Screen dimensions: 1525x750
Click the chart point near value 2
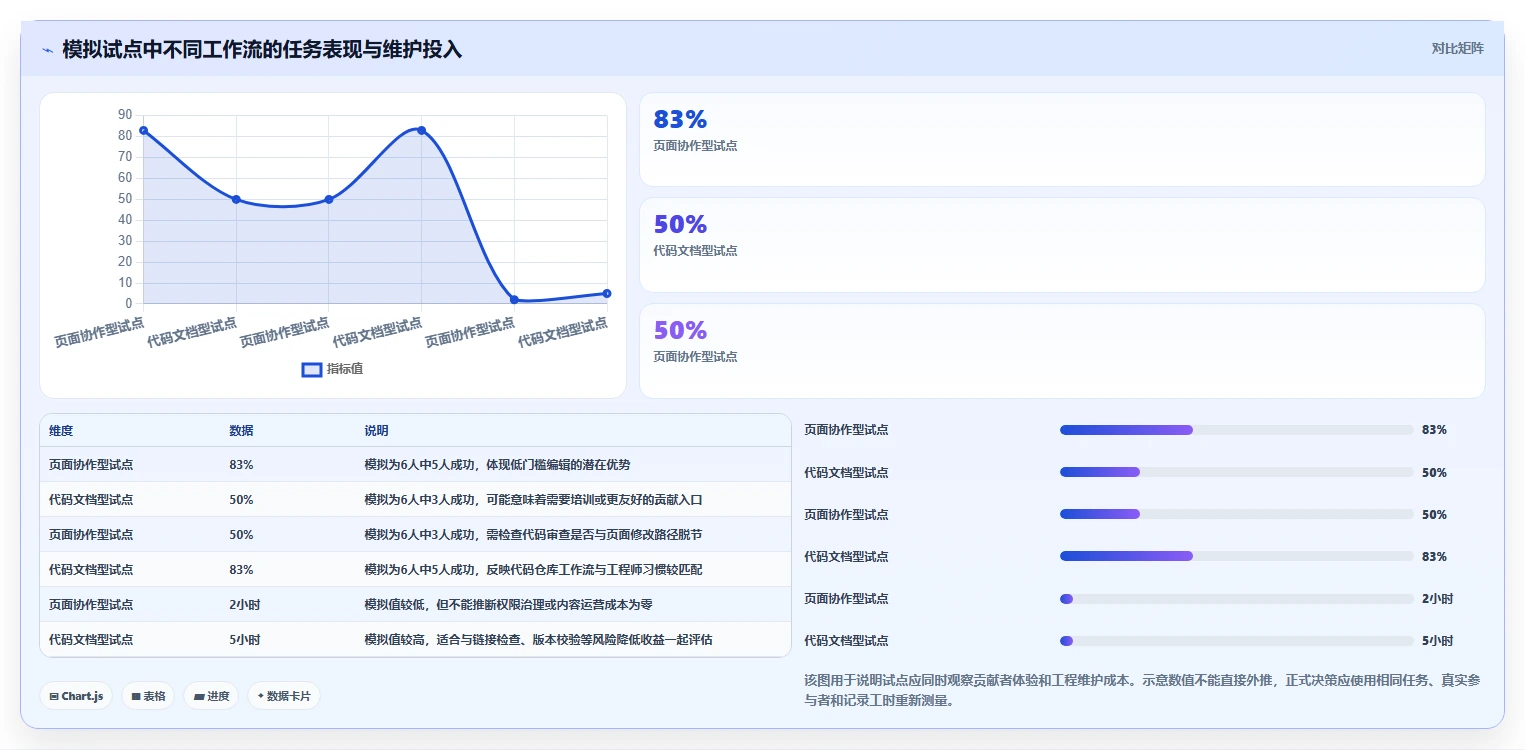[x=514, y=299]
